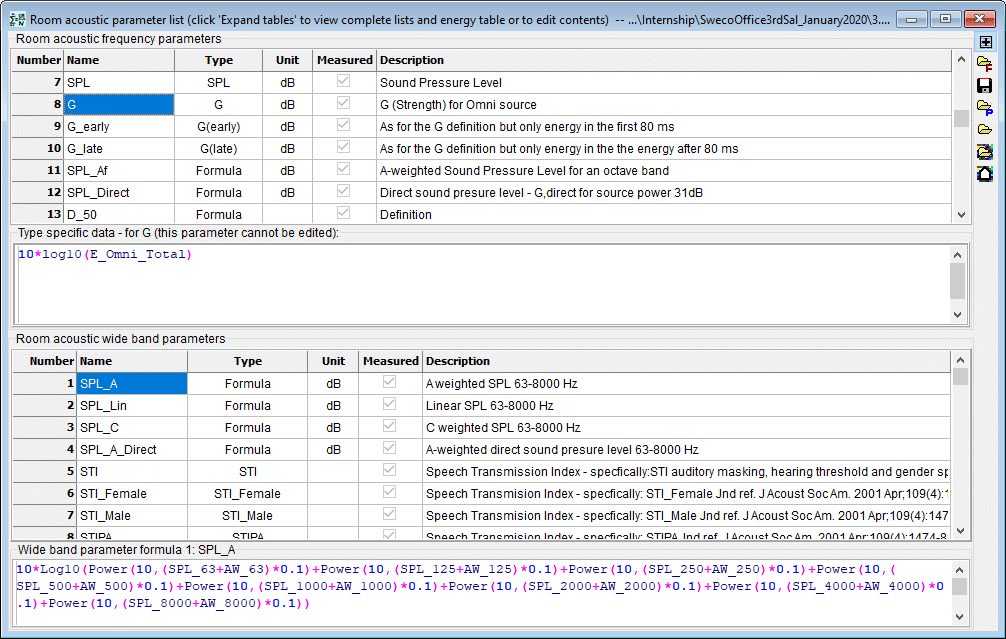Click the Name column header in frequency parameters table
Image resolution: width=1006 pixels, height=639 pixels.
point(119,60)
